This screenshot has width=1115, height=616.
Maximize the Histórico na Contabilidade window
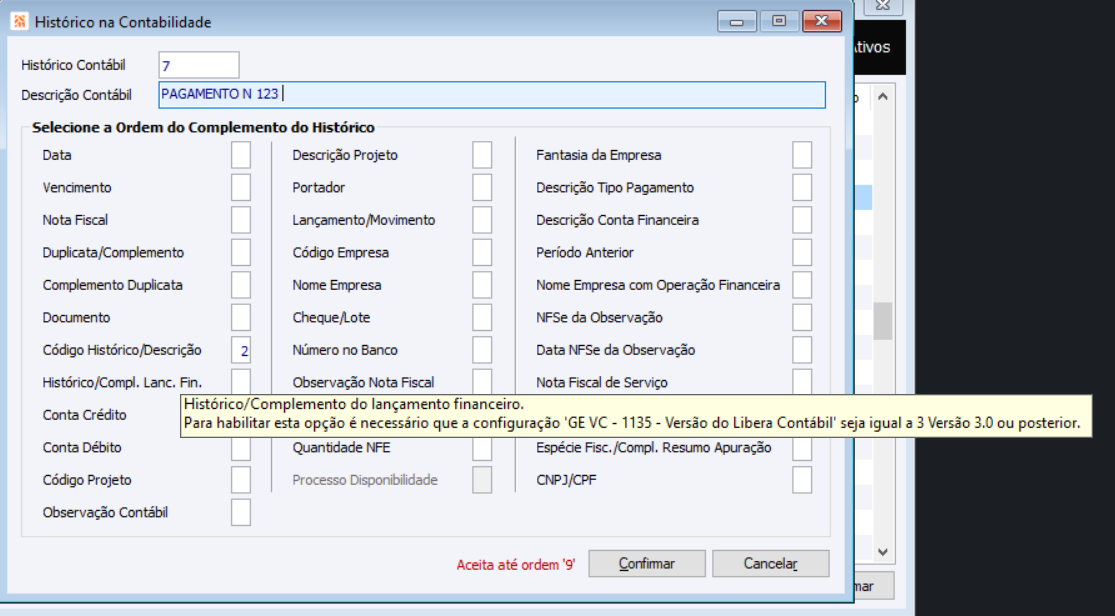click(779, 21)
